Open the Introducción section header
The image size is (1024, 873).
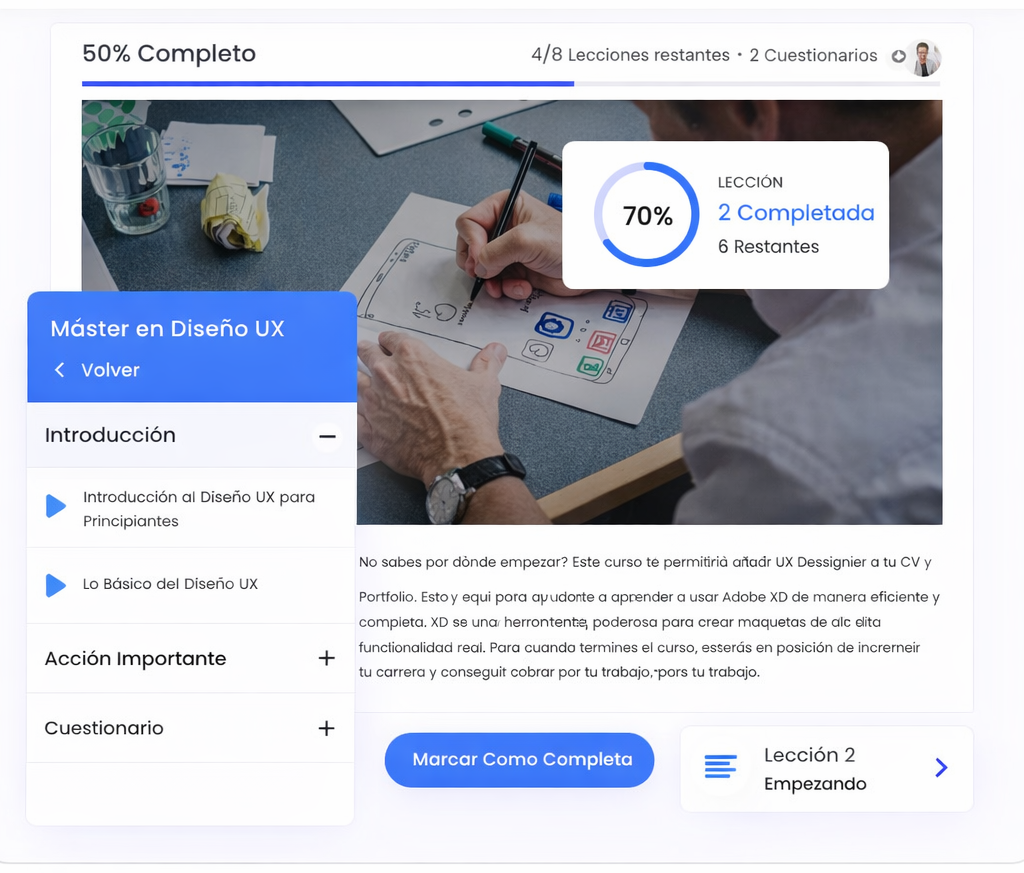pyautogui.click(x=191, y=436)
